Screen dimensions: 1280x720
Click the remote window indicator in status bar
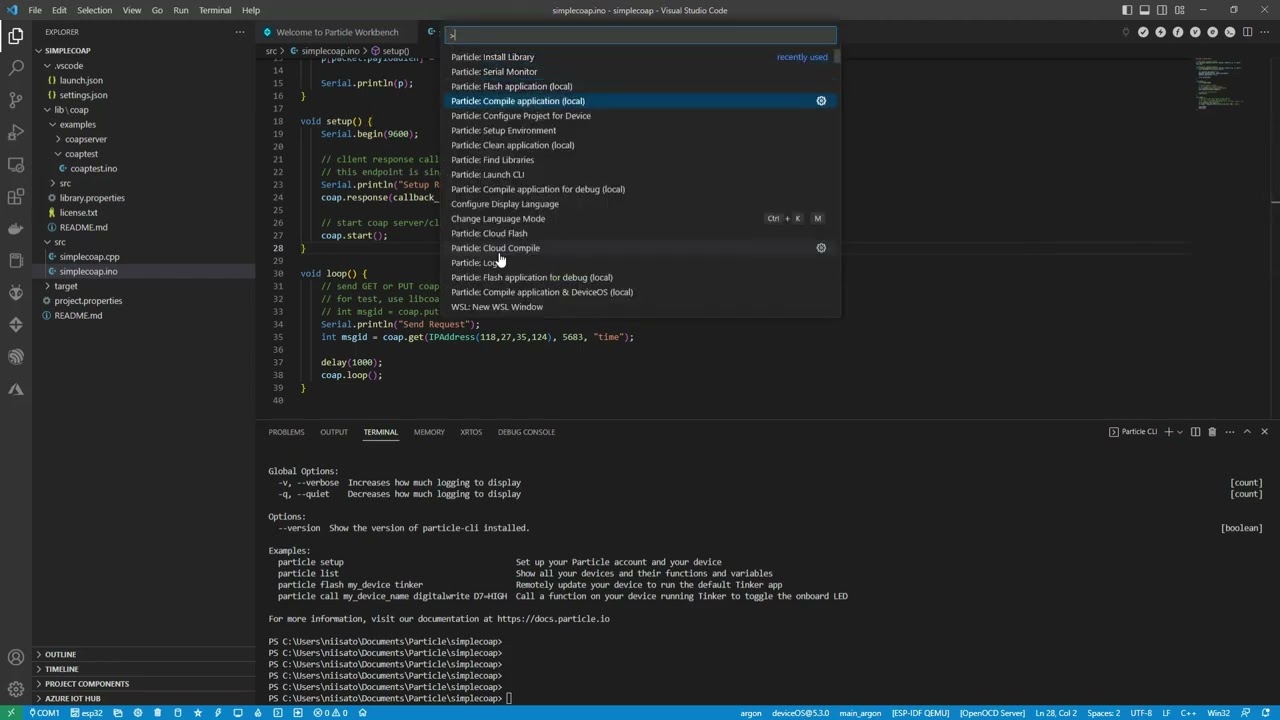[x=11, y=713]
